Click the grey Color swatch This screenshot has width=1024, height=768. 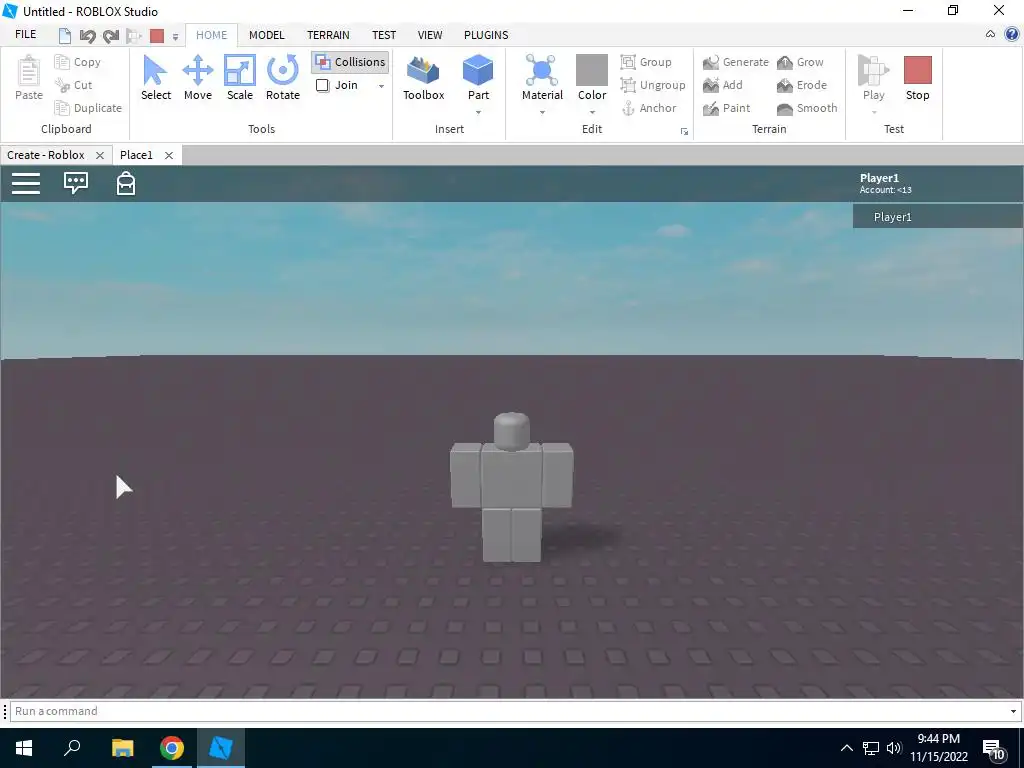tap(592, 71)
